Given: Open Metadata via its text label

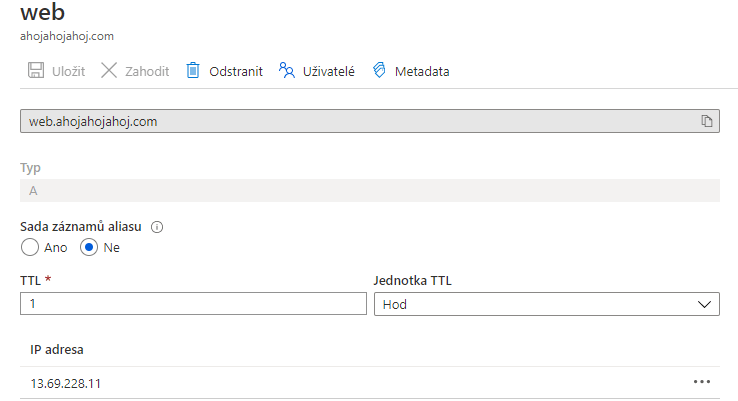Looking at the screenshot, I should coord(422,71).
